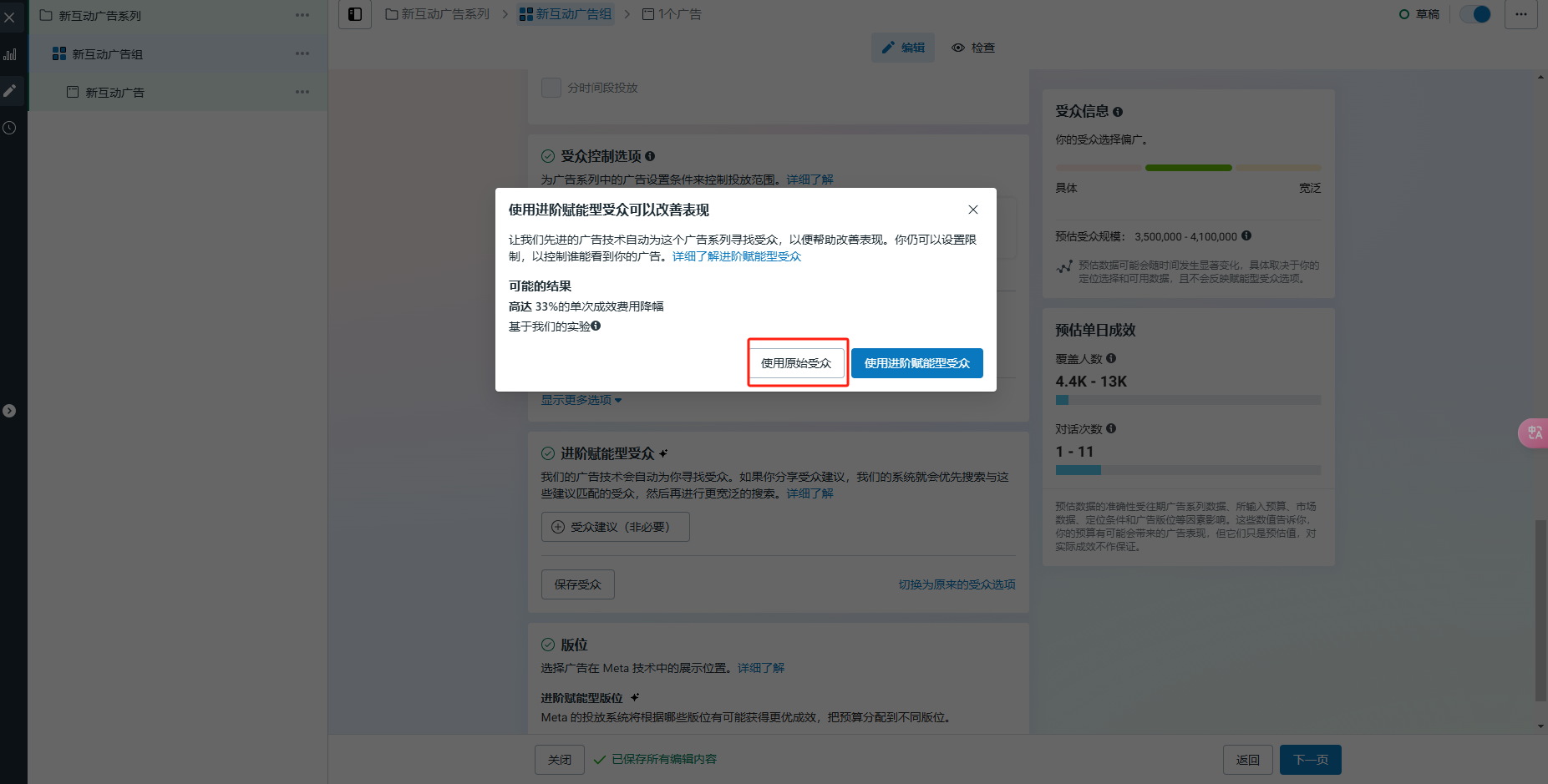
Task: Click the 对话次数 estimate bar
Action: click(1188, 470)
